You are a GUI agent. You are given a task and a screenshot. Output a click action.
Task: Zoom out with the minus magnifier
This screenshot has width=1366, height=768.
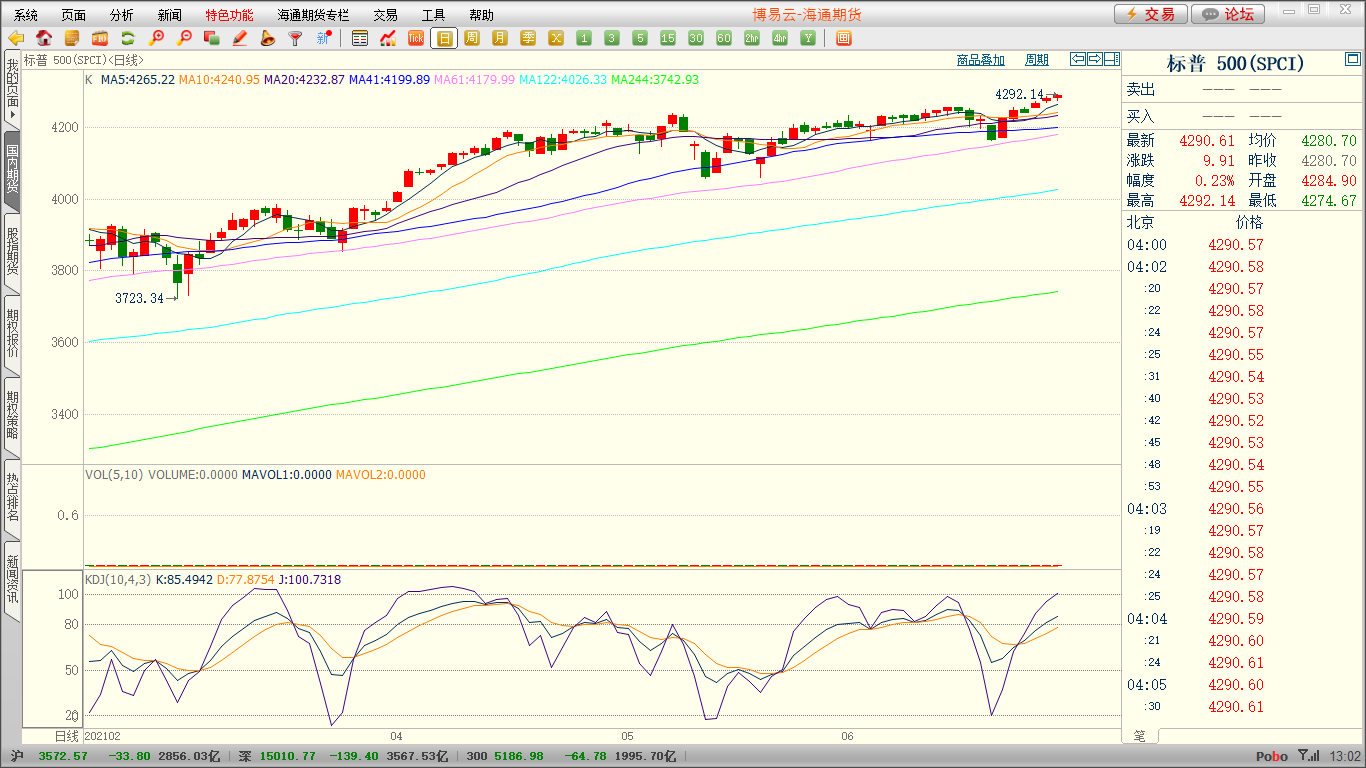coord(184,39)
